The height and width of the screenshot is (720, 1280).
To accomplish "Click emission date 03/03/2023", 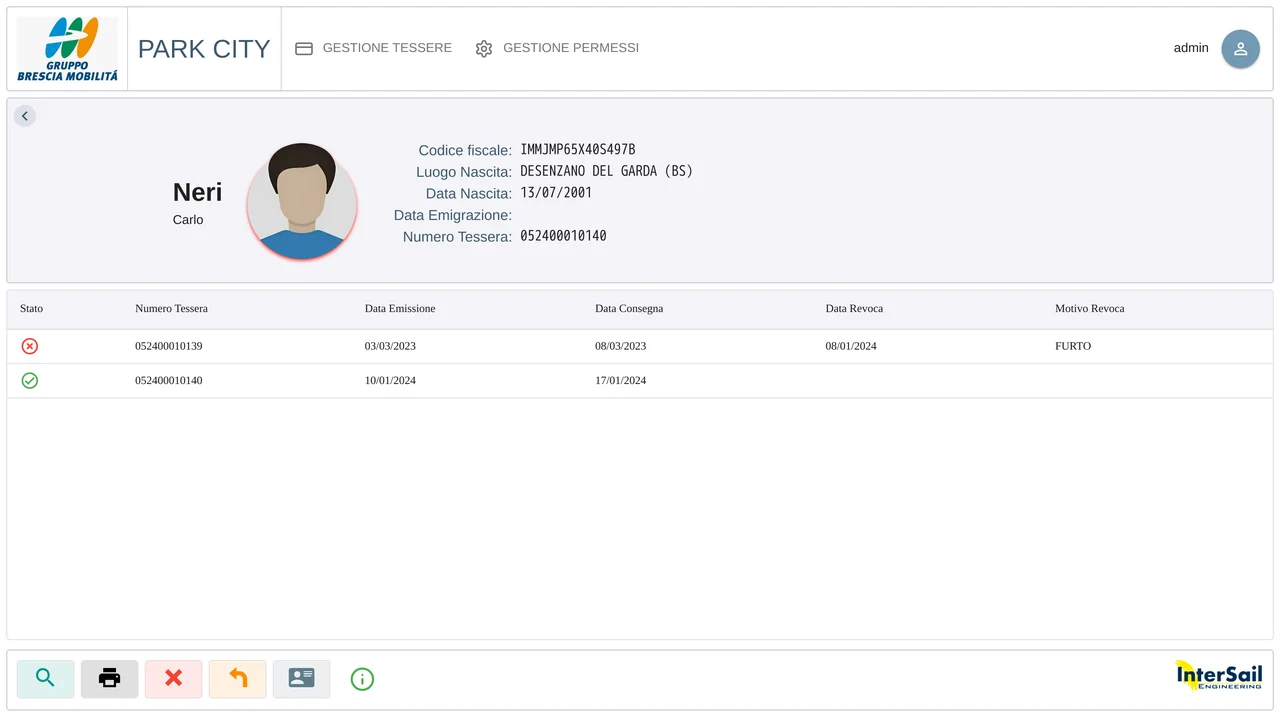I will 390,346.
